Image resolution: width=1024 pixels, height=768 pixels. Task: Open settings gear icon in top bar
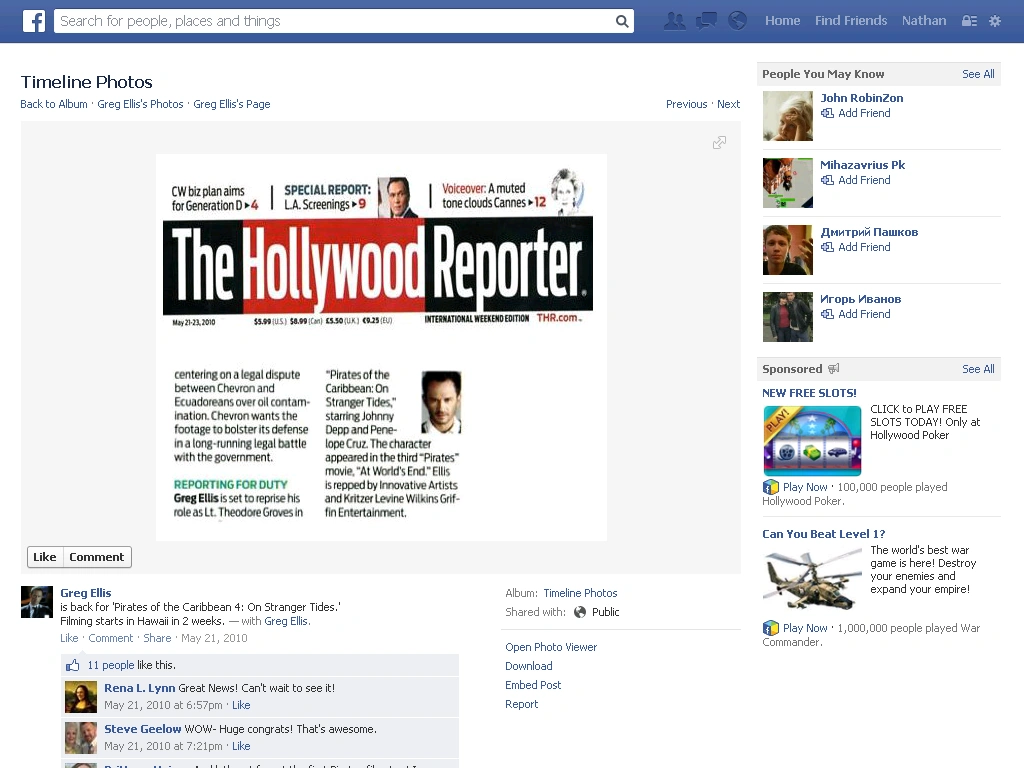click(x=995, y=21)
